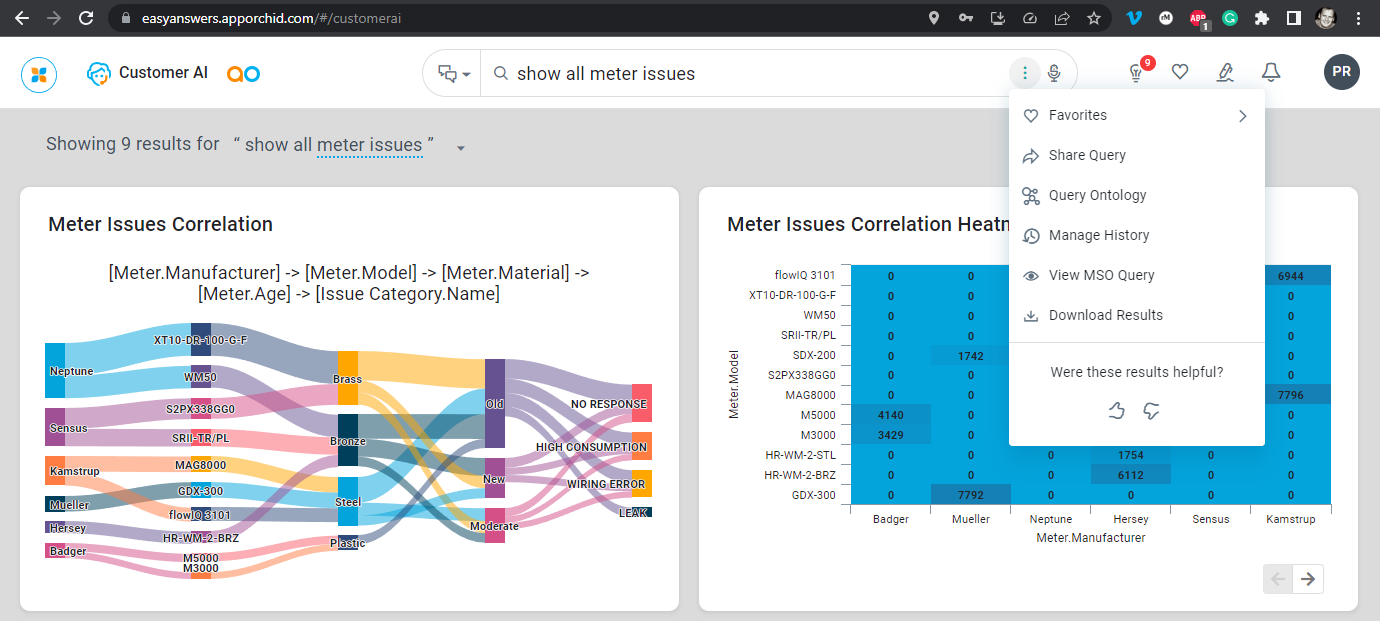This screenshot has height=621, width=1380.
Task: Click the pen edit icon in header
Action: tap(1225, 72)
